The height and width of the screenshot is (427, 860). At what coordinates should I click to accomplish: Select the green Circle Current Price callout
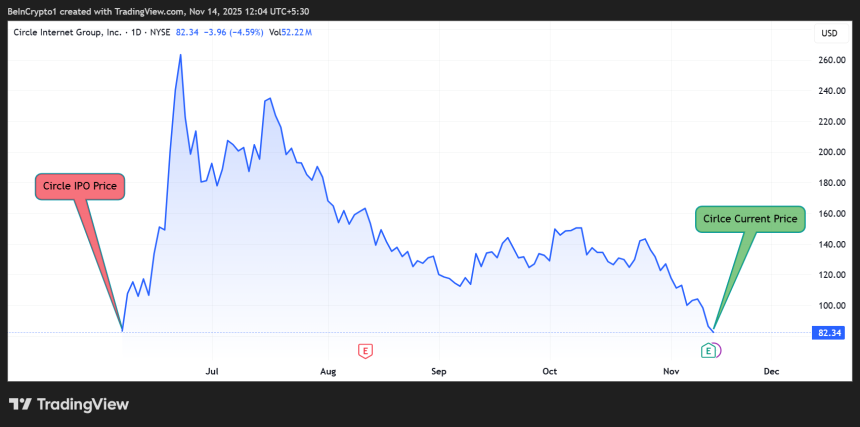pos(750,218)
